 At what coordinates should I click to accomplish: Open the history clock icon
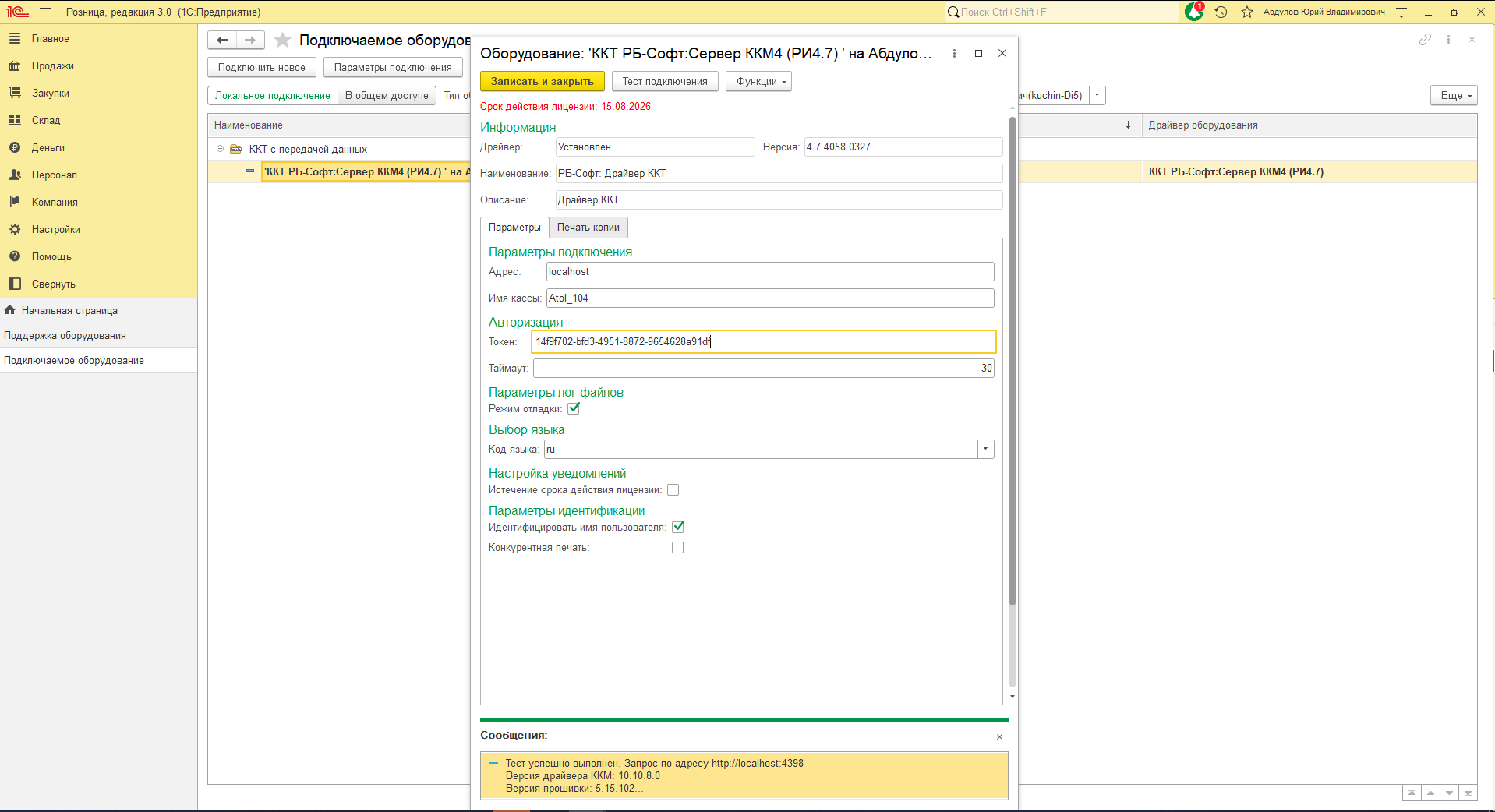point(1221,12)
